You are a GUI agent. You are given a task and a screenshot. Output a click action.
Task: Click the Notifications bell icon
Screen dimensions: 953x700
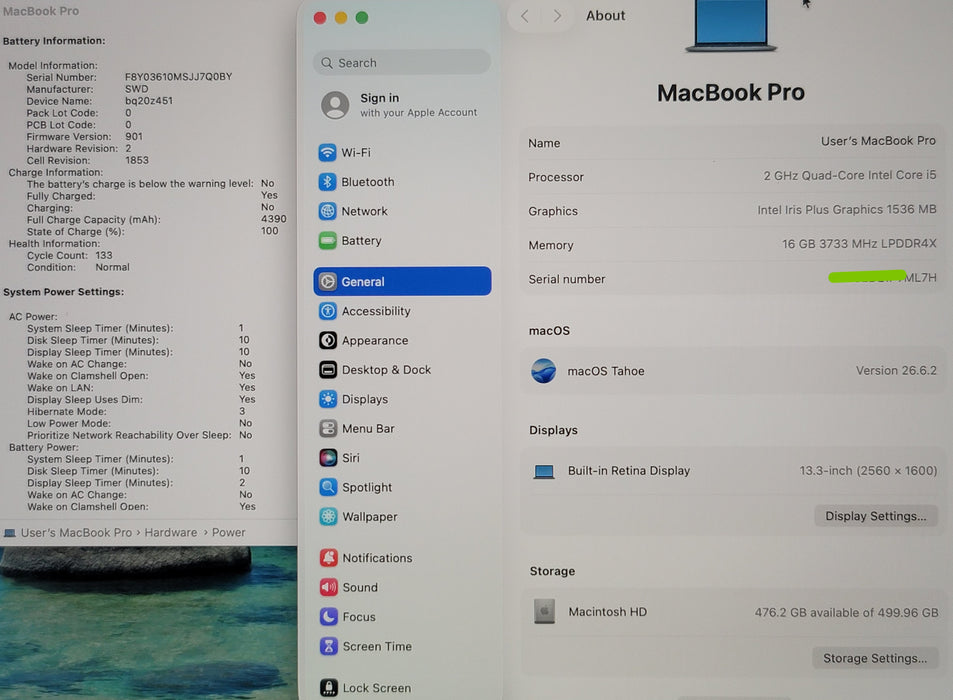coord(328,558)
